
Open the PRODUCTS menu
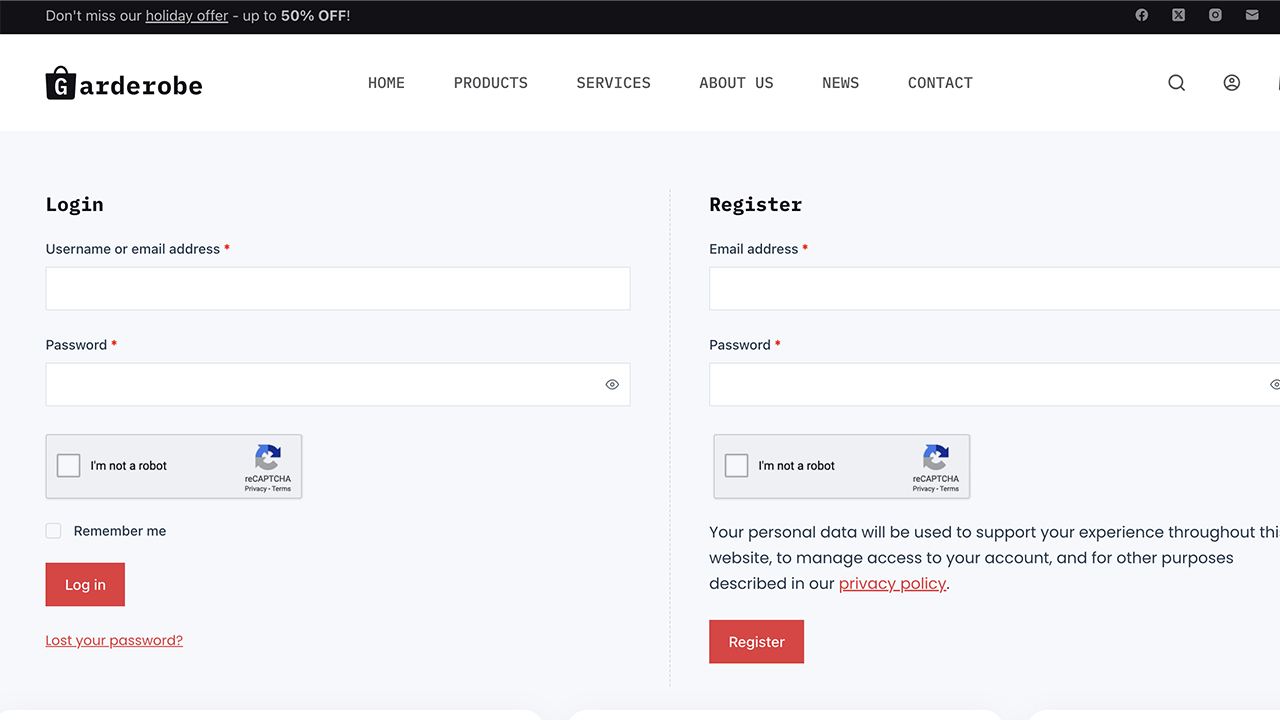coord(490,83)
